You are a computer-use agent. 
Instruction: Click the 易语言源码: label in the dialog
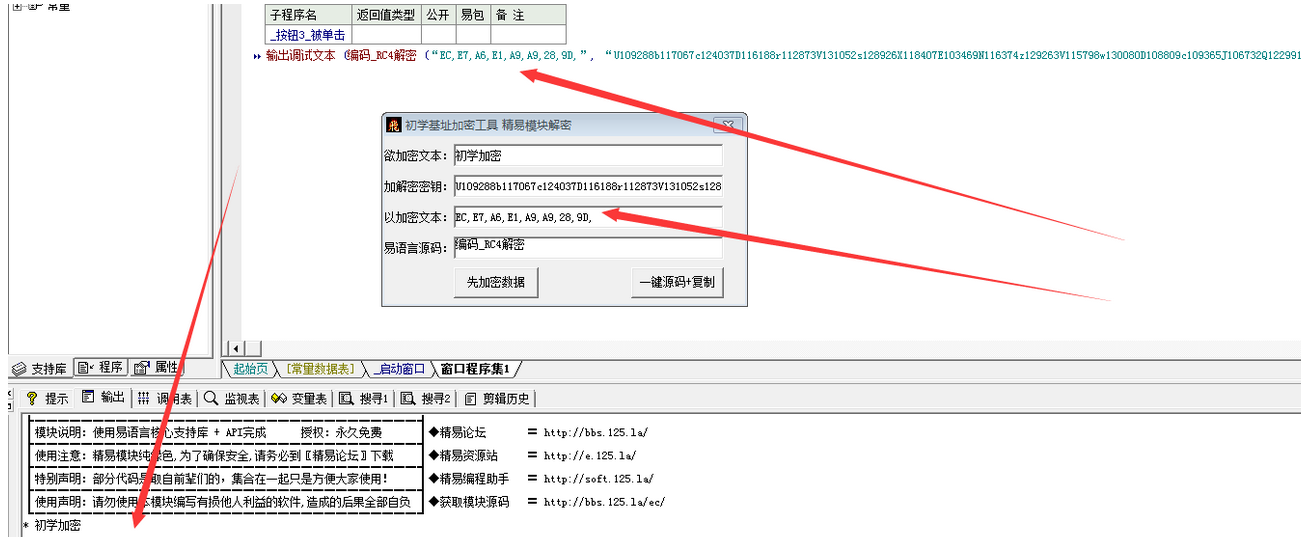[x=417, y=247]
